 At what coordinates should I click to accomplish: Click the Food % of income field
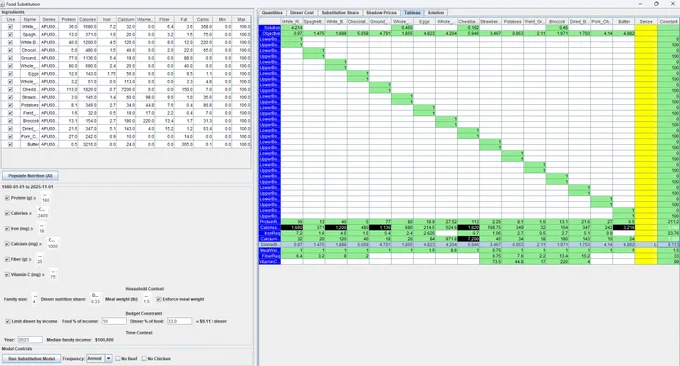point(114,321)
